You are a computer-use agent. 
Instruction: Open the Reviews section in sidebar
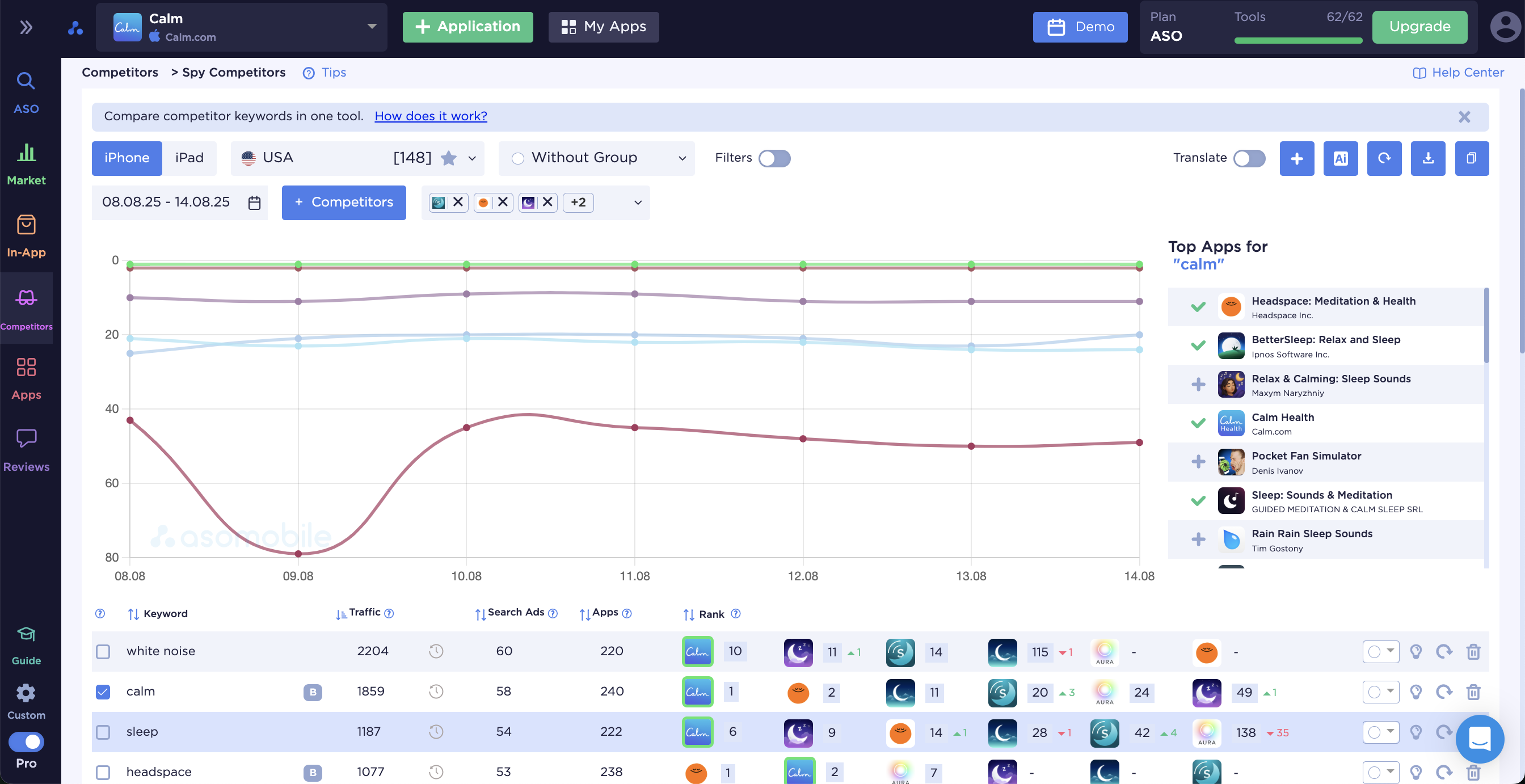26,451
